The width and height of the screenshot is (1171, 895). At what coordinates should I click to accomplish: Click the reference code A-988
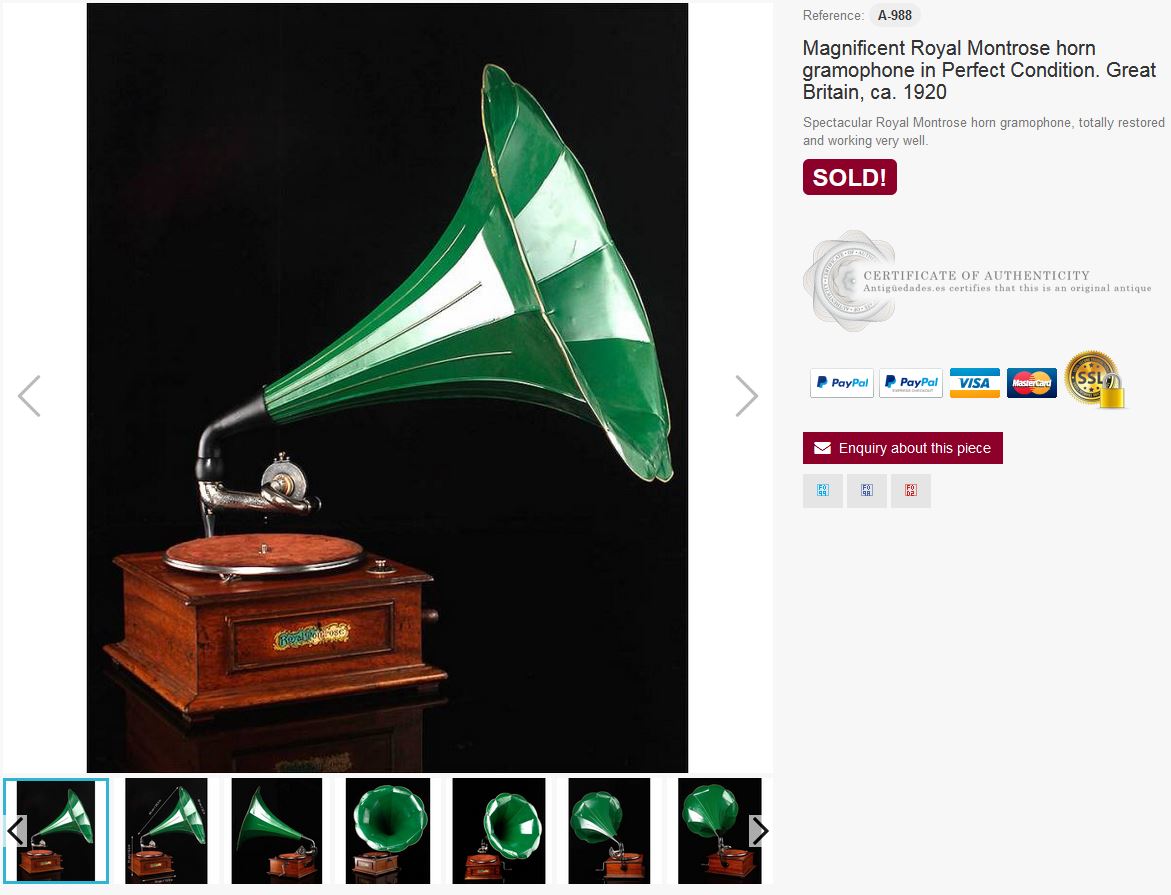895,15
